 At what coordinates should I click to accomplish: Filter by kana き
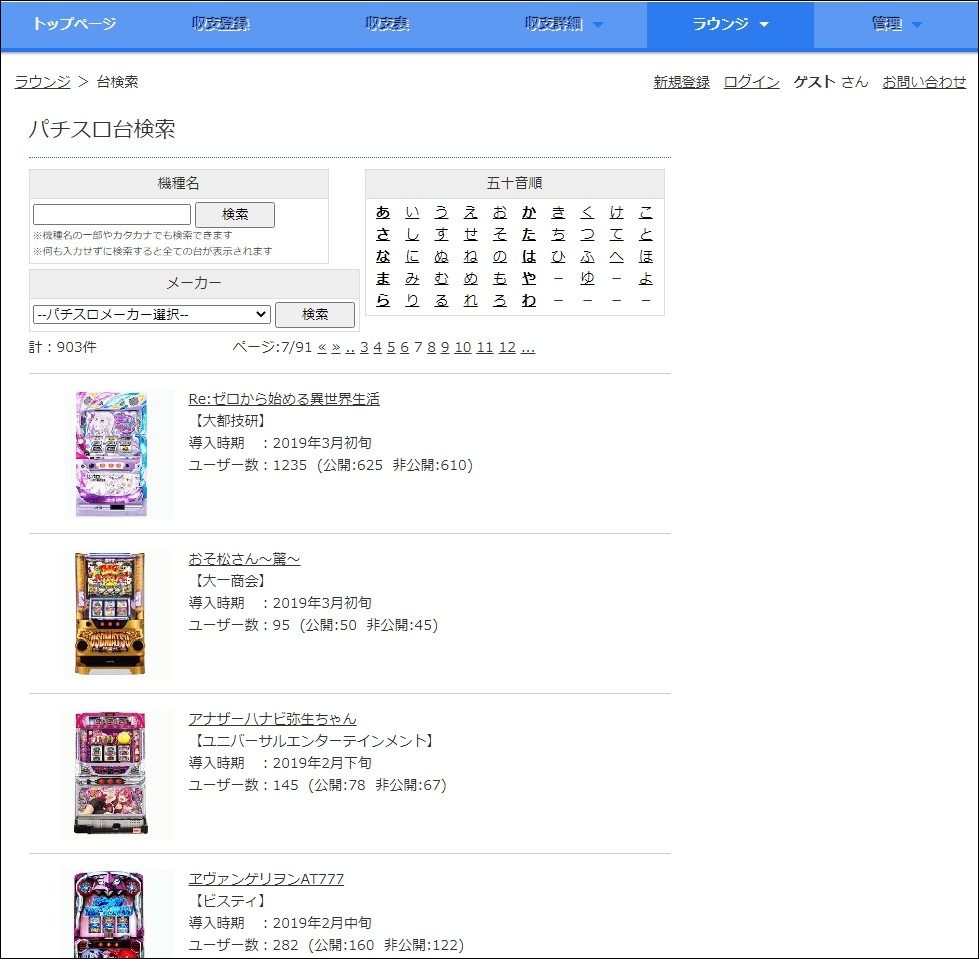coord(558,212)
